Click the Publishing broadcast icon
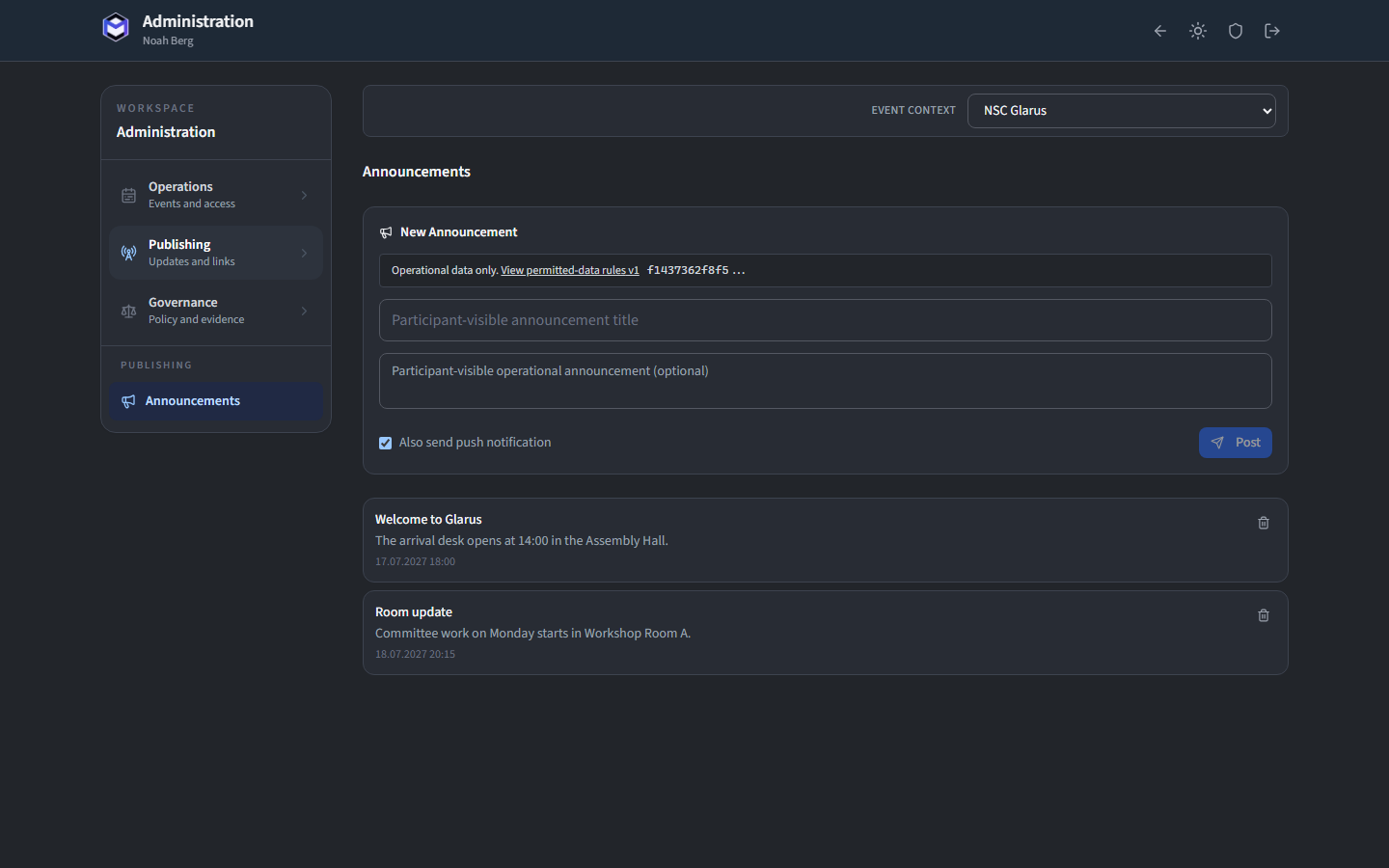The height and width of the screenshot is (868, 1389). click(128, 254)
